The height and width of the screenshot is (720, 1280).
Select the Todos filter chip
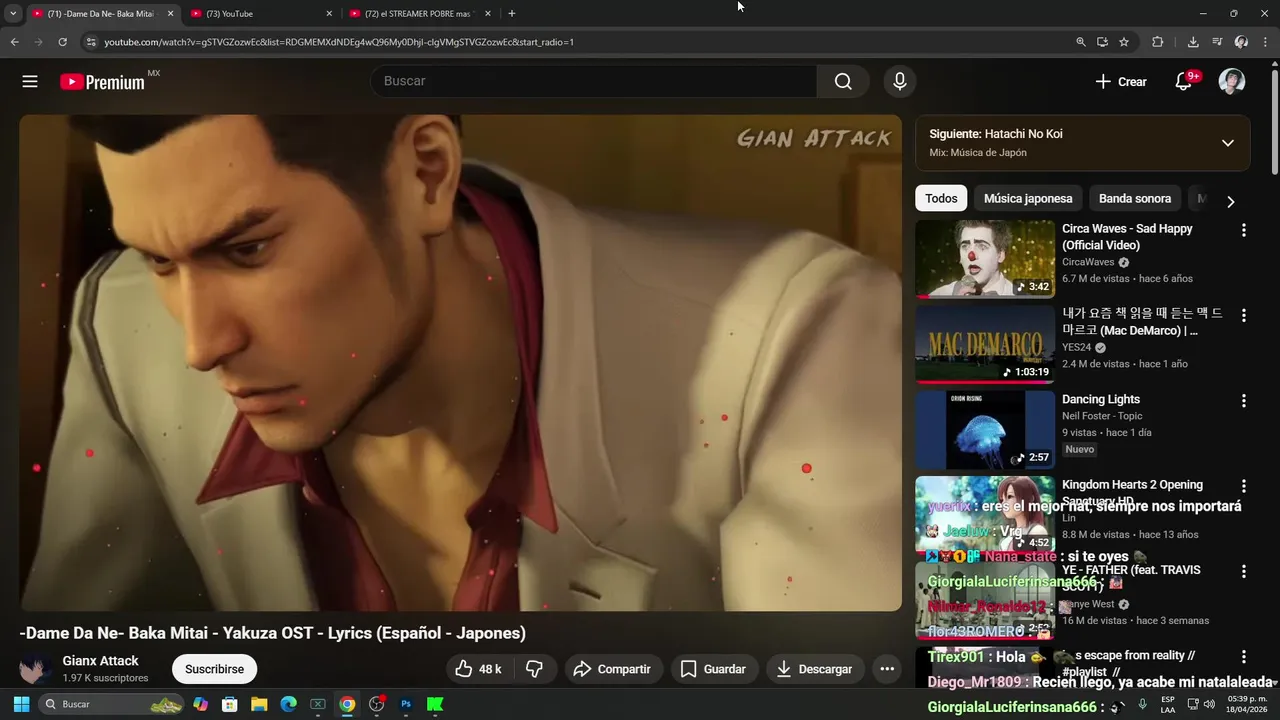pyautogui.click(x=941, y=198)
